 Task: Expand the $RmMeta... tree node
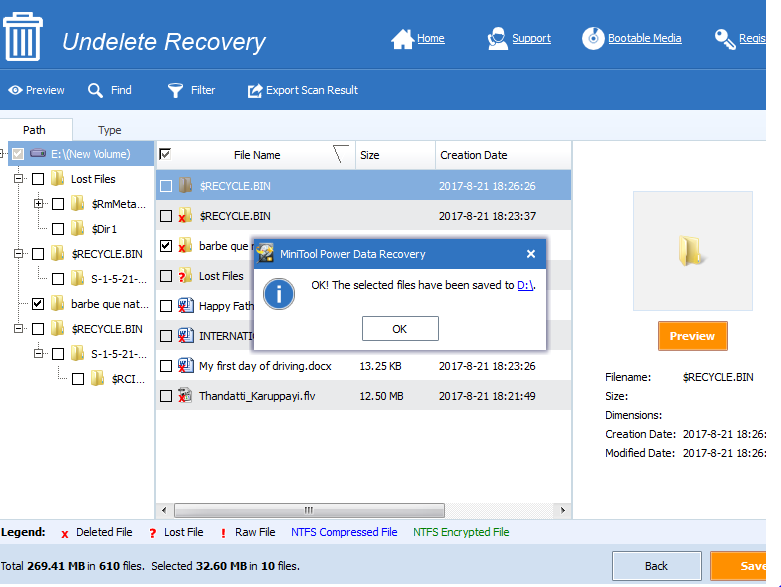(38, 203)
